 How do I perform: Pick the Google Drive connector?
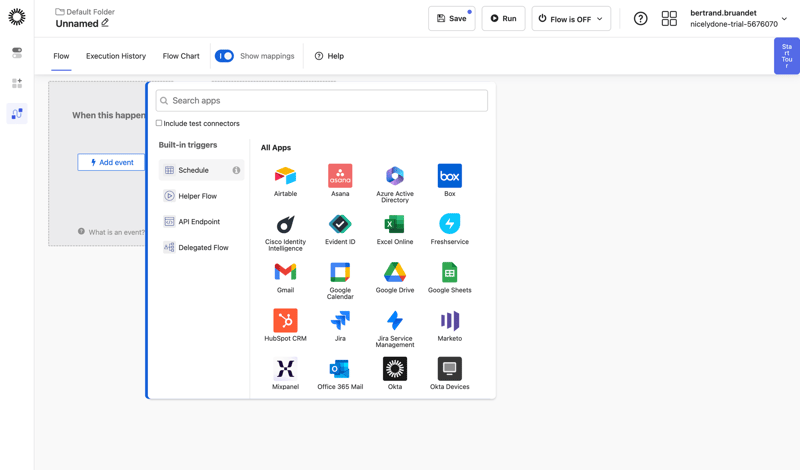pos(395,273)
